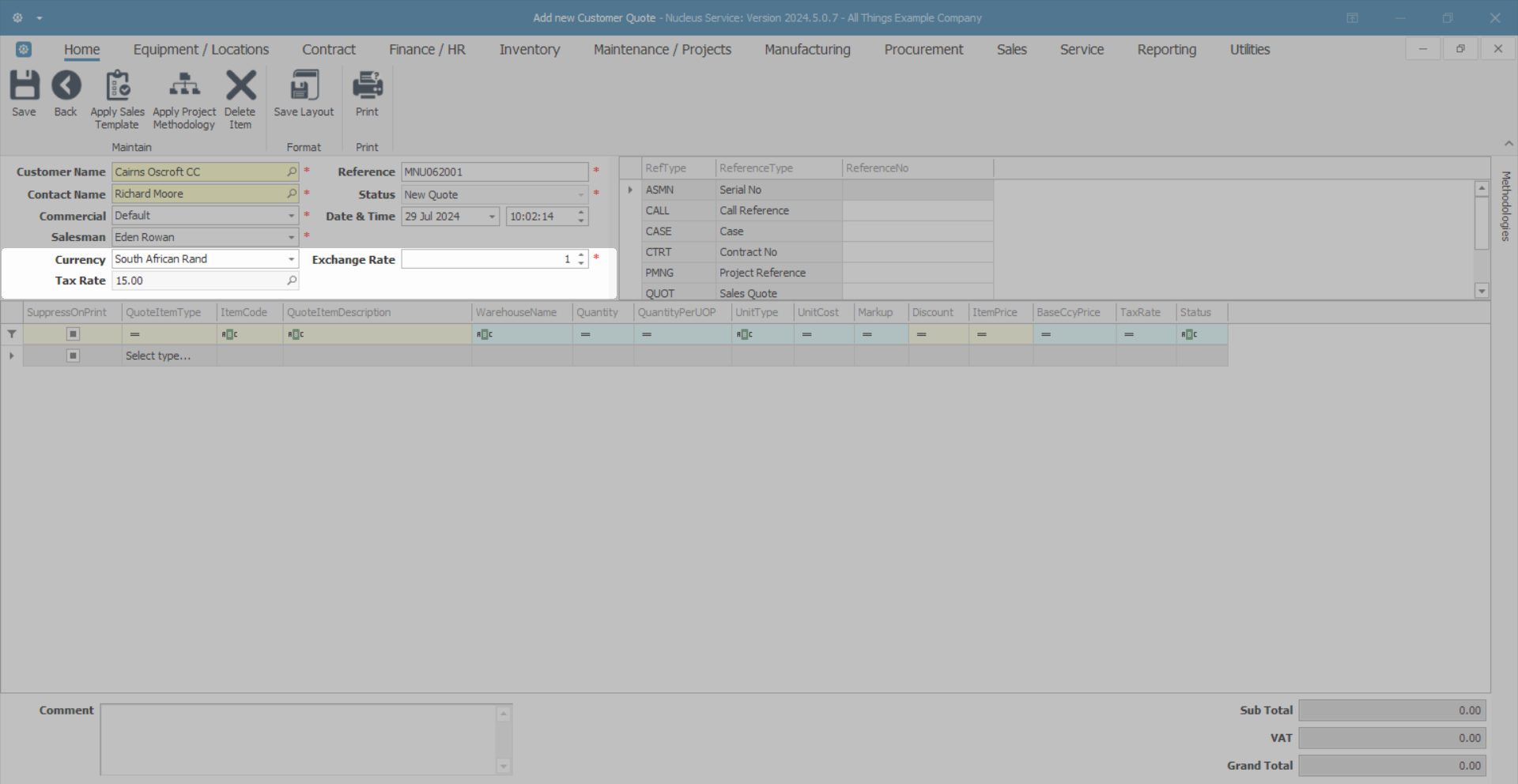Screen dimensions: 1518x784
Task: Open the Home ribbon tab
Action: pos(82,49)
